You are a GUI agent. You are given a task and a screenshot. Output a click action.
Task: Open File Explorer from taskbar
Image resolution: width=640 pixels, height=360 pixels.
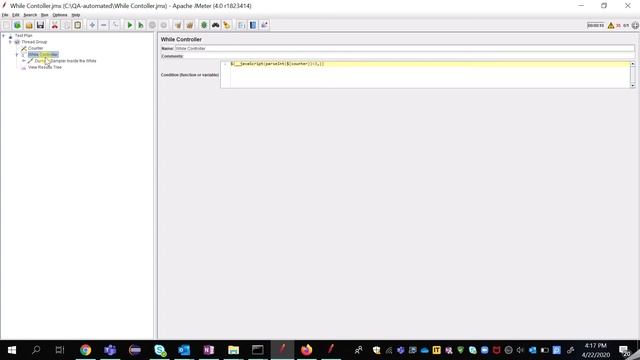(233, 350)
